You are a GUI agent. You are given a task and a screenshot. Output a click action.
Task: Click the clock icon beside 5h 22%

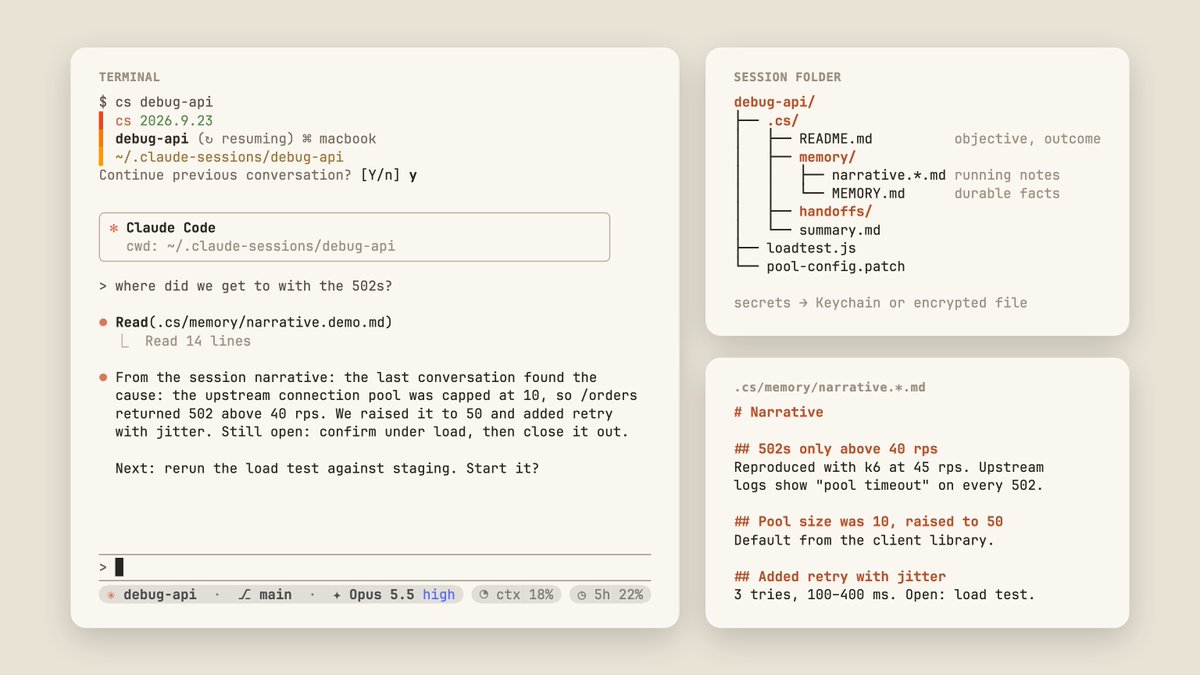pos(582,595)
